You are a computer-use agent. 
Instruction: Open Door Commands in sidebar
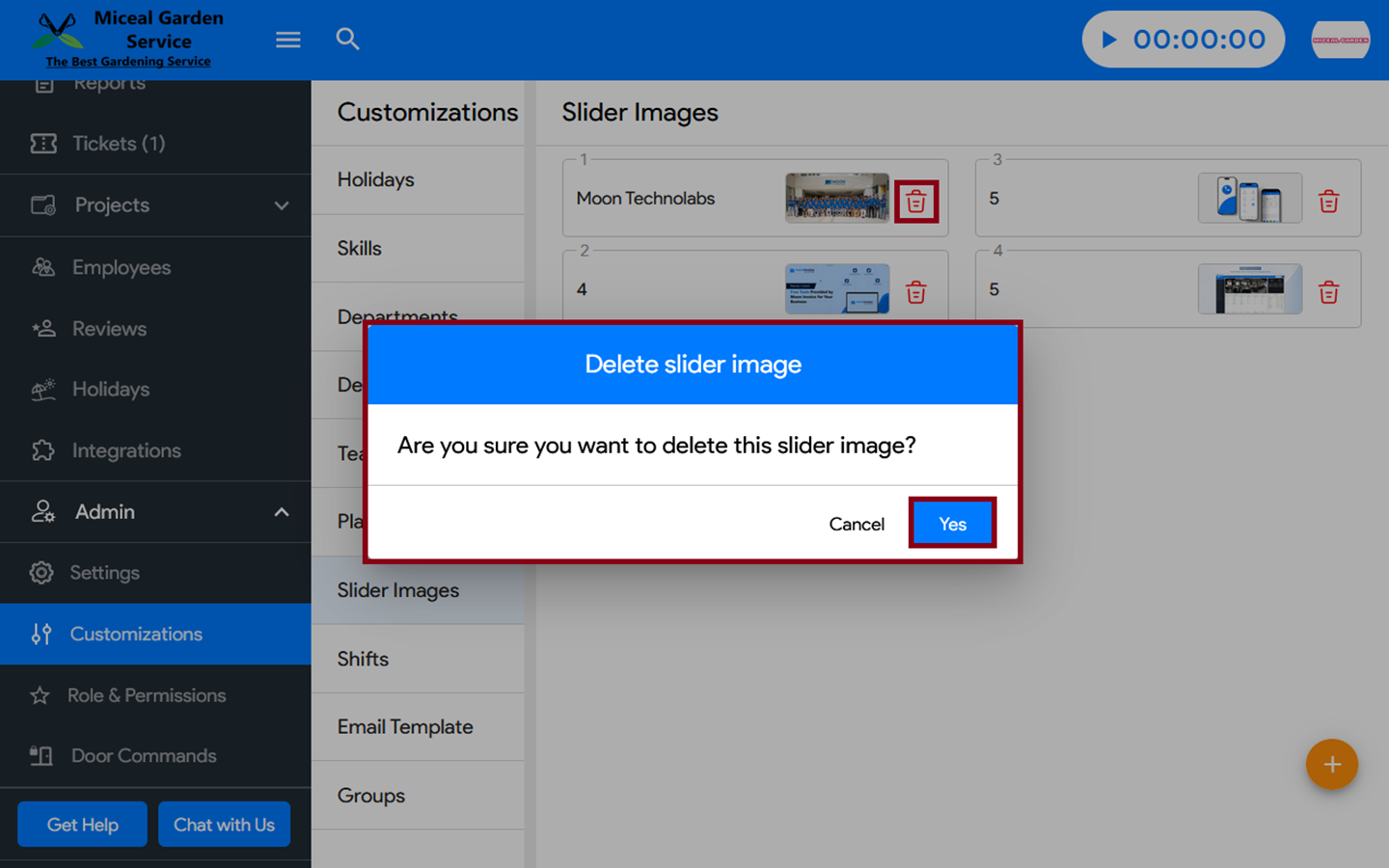pos(143,756)
